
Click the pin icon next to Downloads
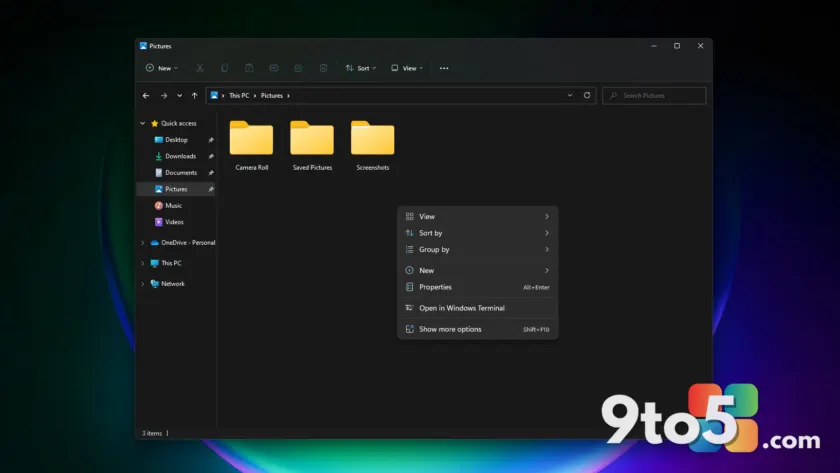click(x=211, y=156)
